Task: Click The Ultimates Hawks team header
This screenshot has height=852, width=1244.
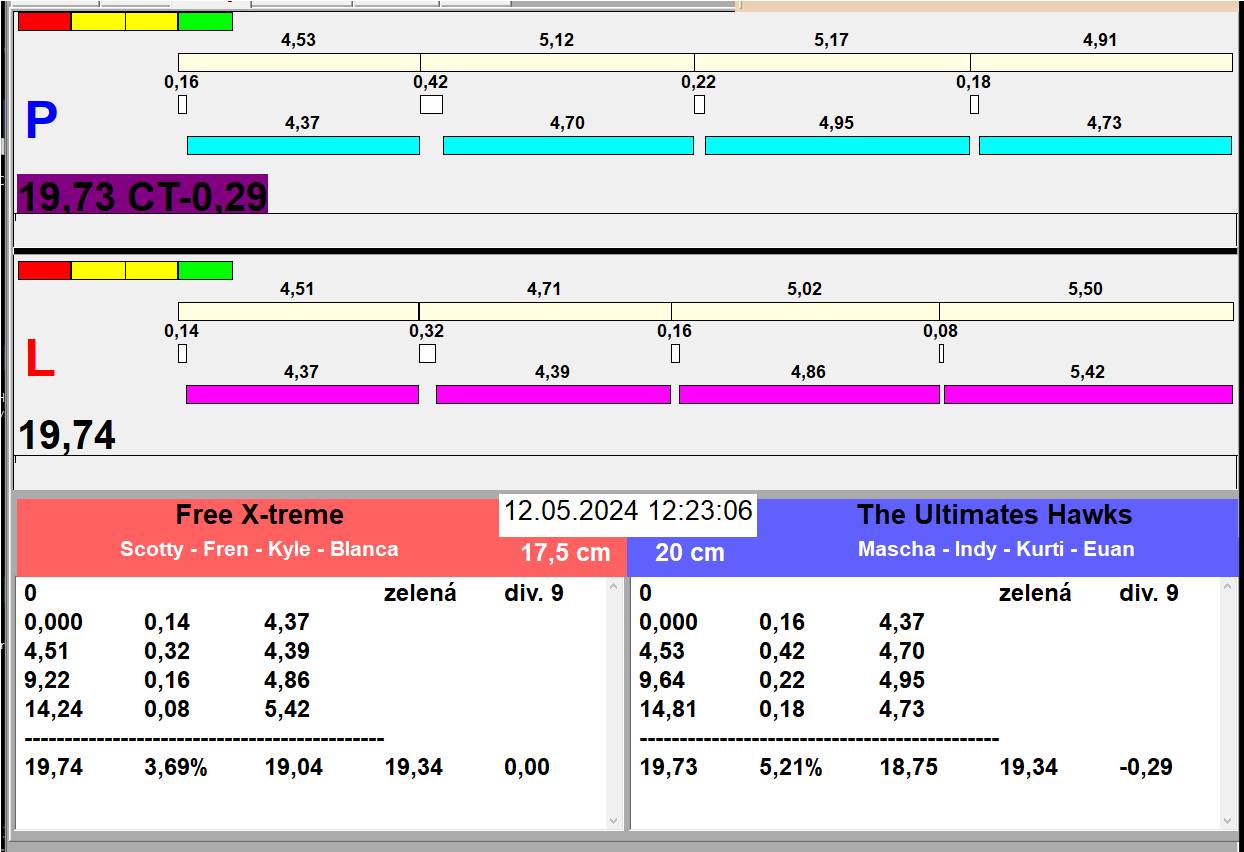Action: pyautogui.click(x=994, y=515)
